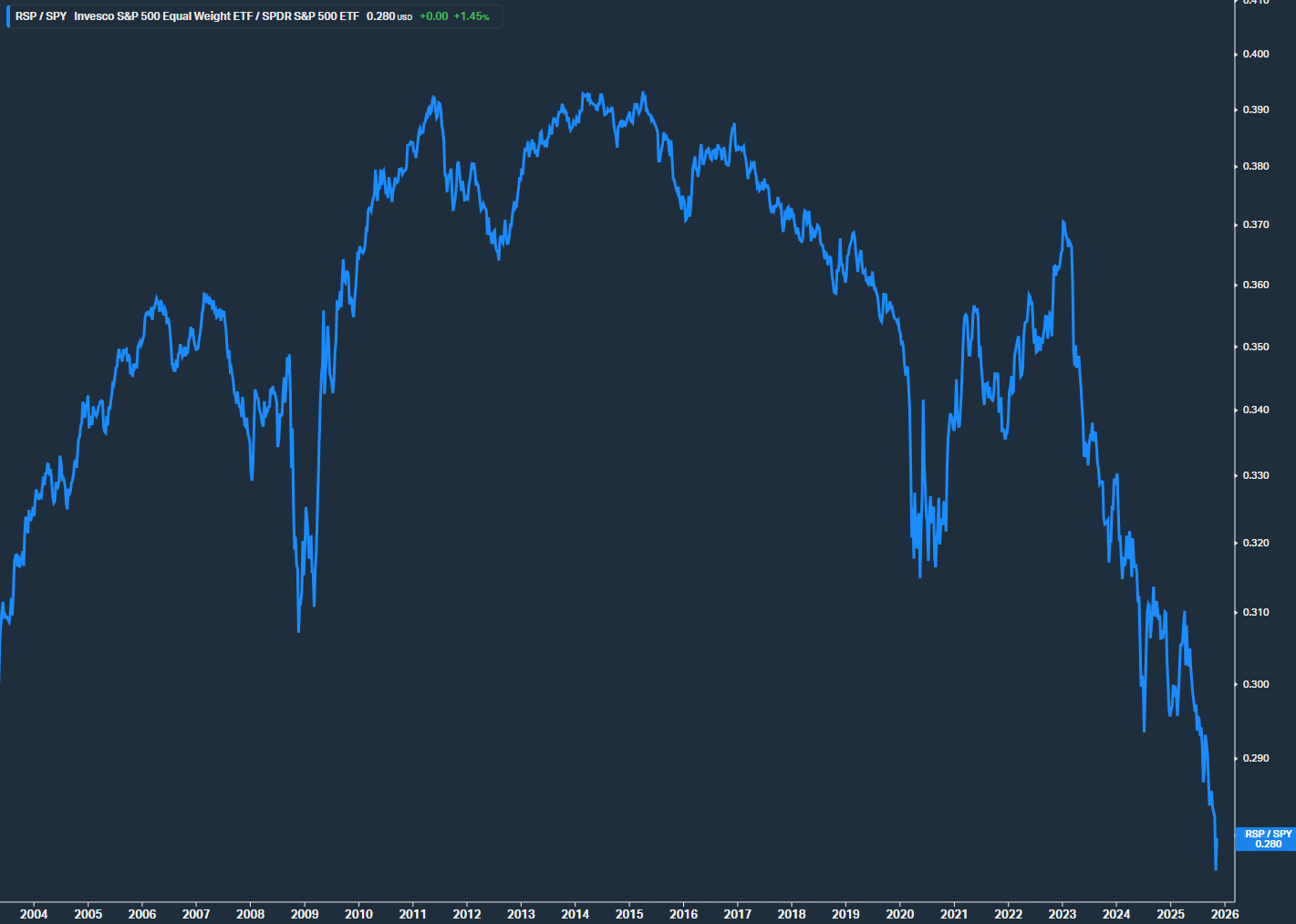Click the 0.350 value on the price scale

[1256, 347]
